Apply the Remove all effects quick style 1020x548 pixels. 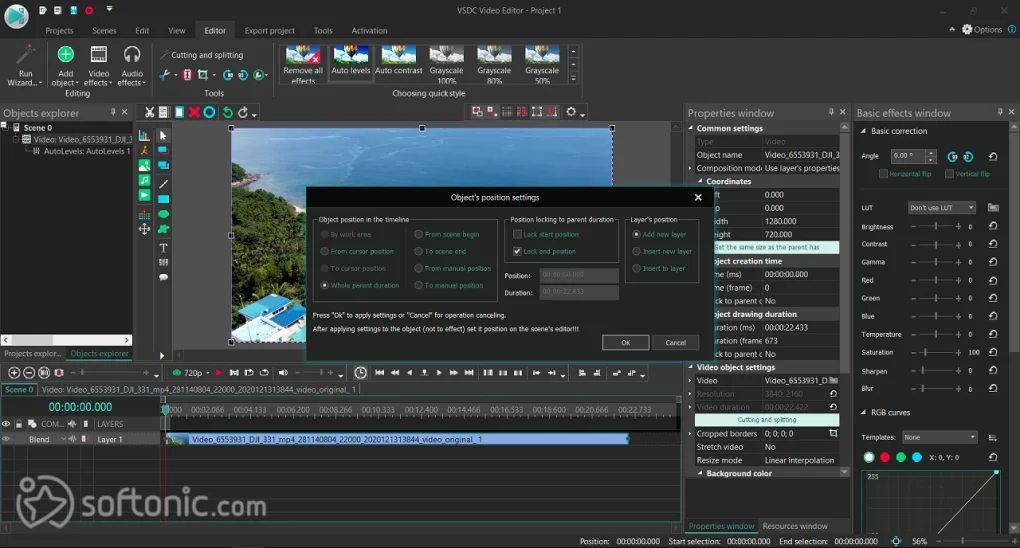pyautogui.click(x=303, y=64)
